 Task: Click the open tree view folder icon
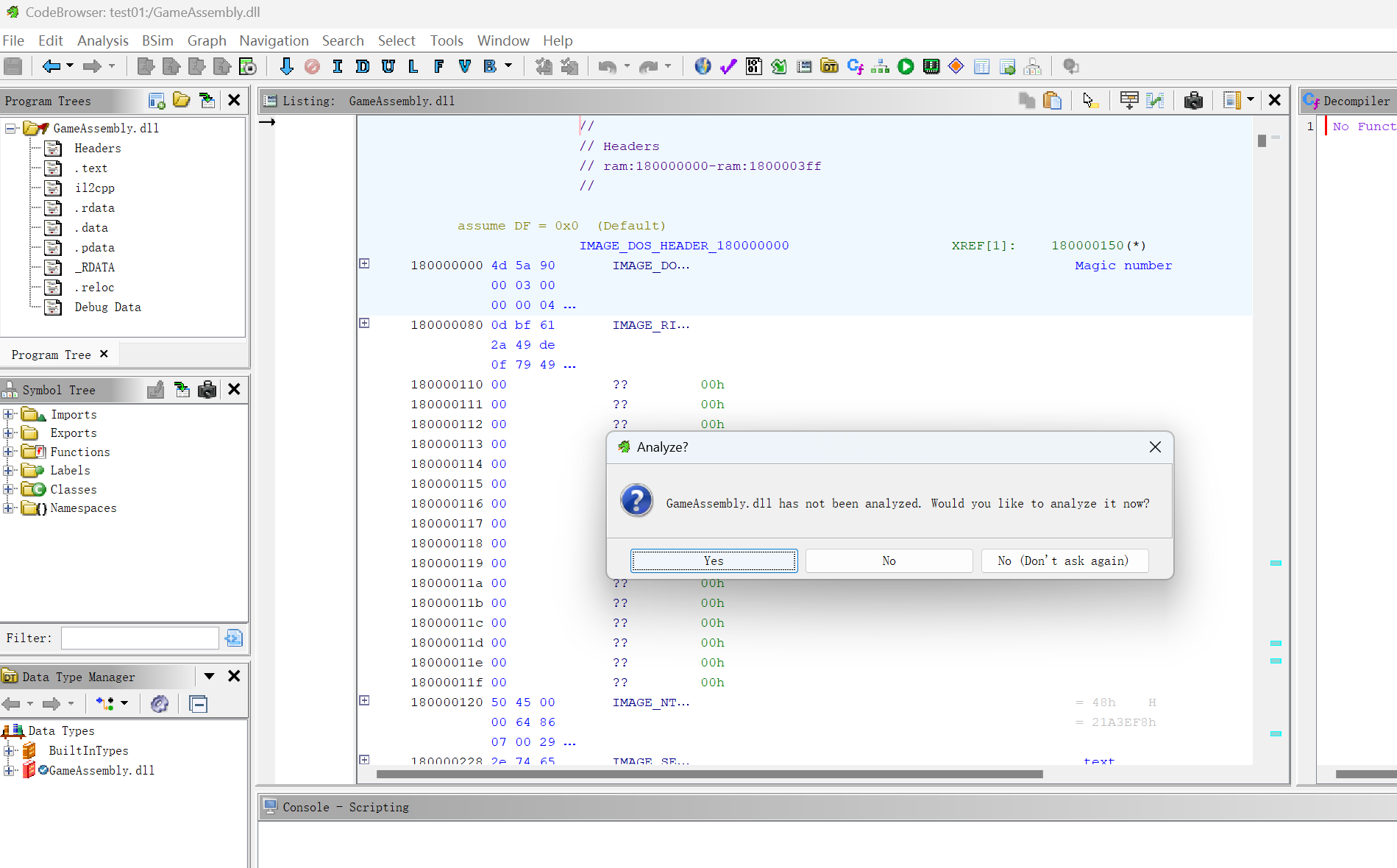click(x=181, y=100)
